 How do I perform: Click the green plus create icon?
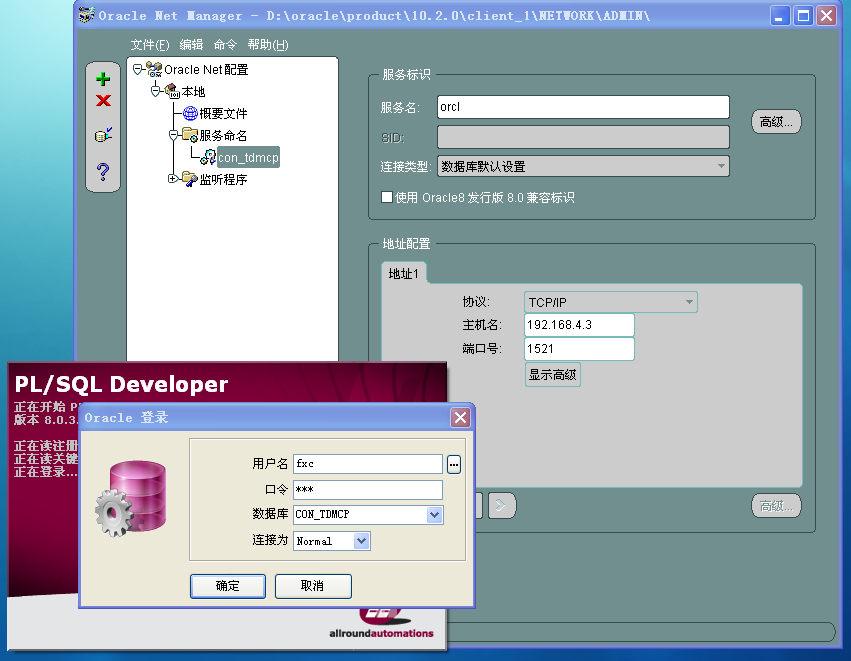[x=103, y=79]
